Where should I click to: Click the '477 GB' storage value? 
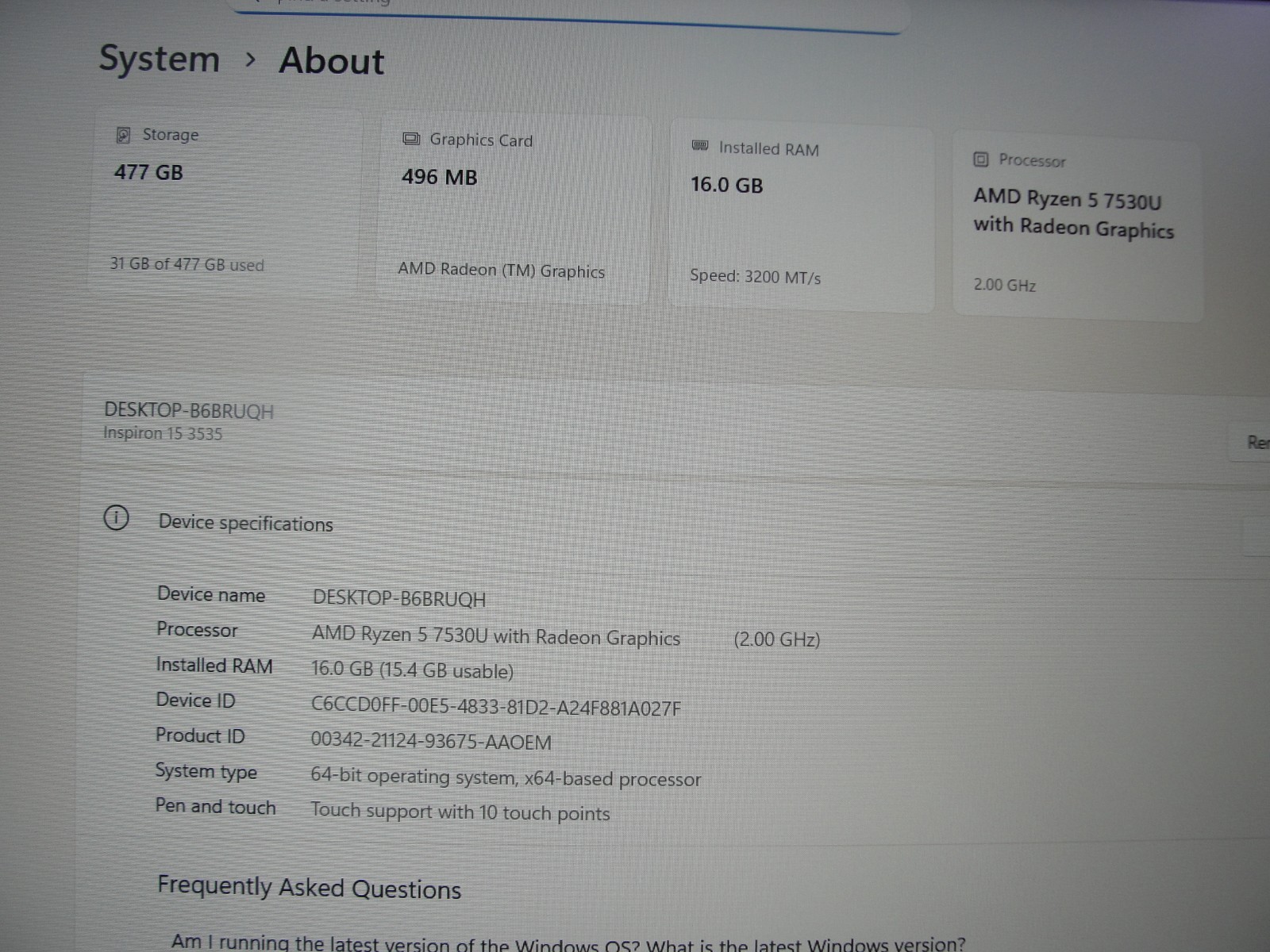148,172
